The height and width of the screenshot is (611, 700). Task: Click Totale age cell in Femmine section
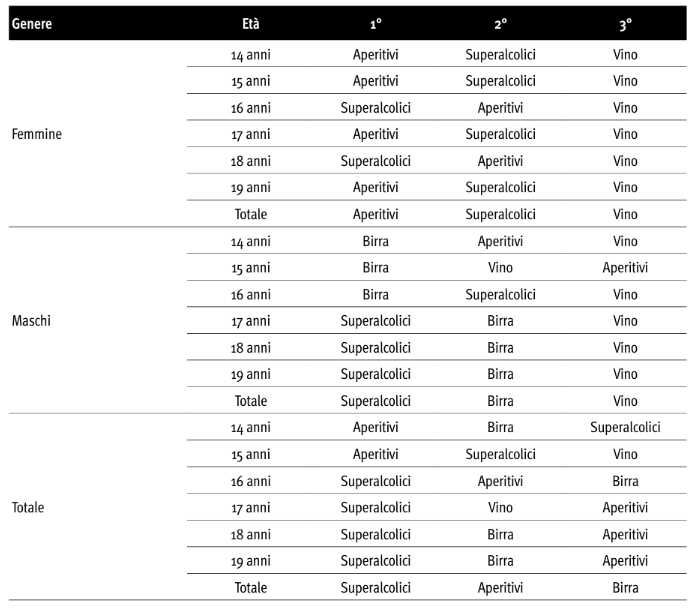[x=251, y=214]
